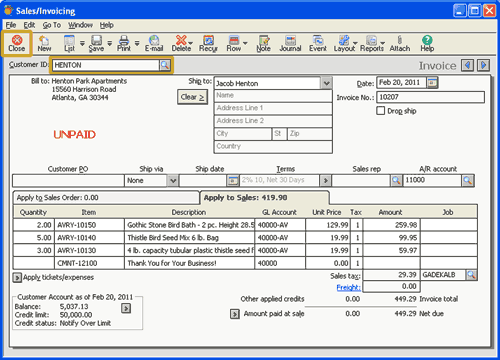Click the Customer PO input field

pos(68,180)
